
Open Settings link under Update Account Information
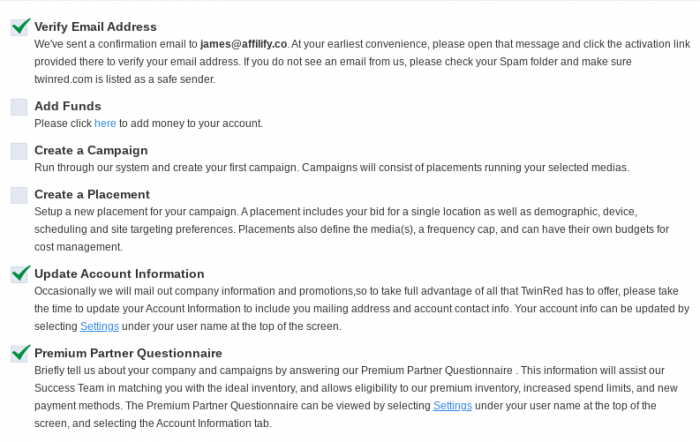[99, 326]
